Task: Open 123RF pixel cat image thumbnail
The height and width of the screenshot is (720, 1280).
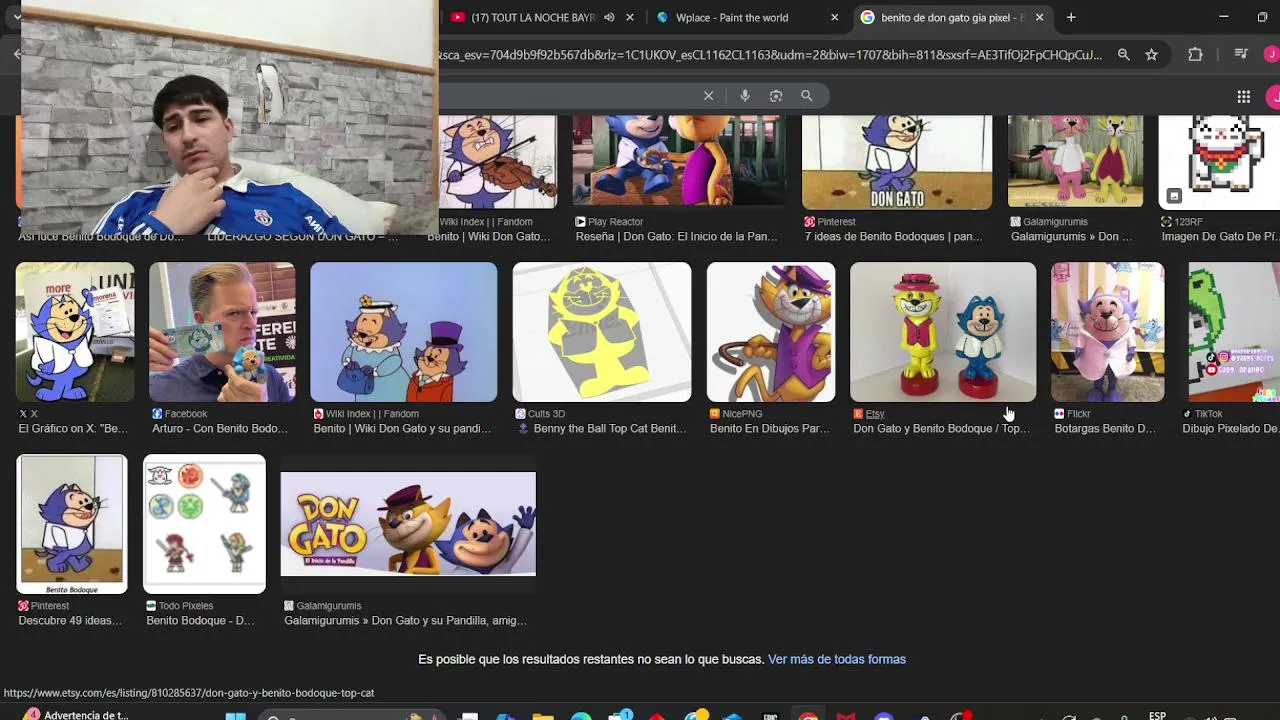Action: [x=1219, y=162]
